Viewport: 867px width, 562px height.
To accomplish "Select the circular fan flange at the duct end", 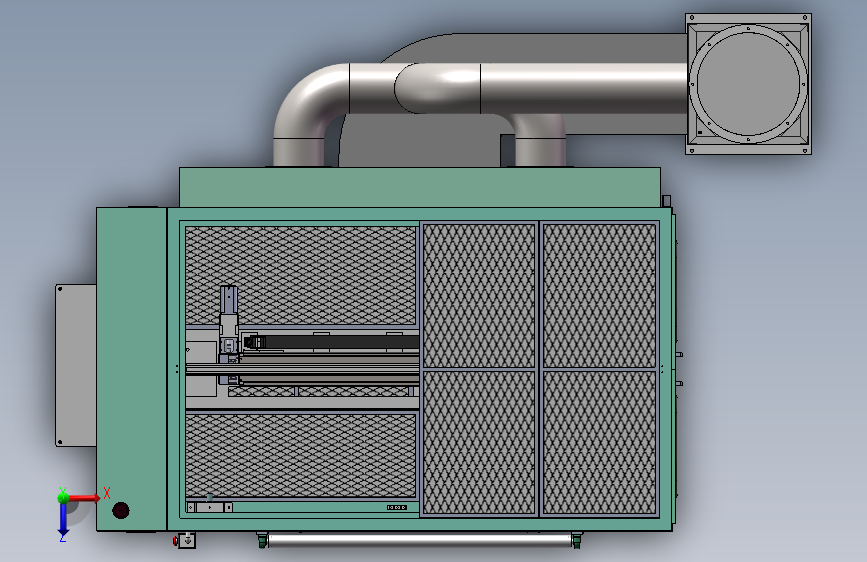I will coord(748,84).
